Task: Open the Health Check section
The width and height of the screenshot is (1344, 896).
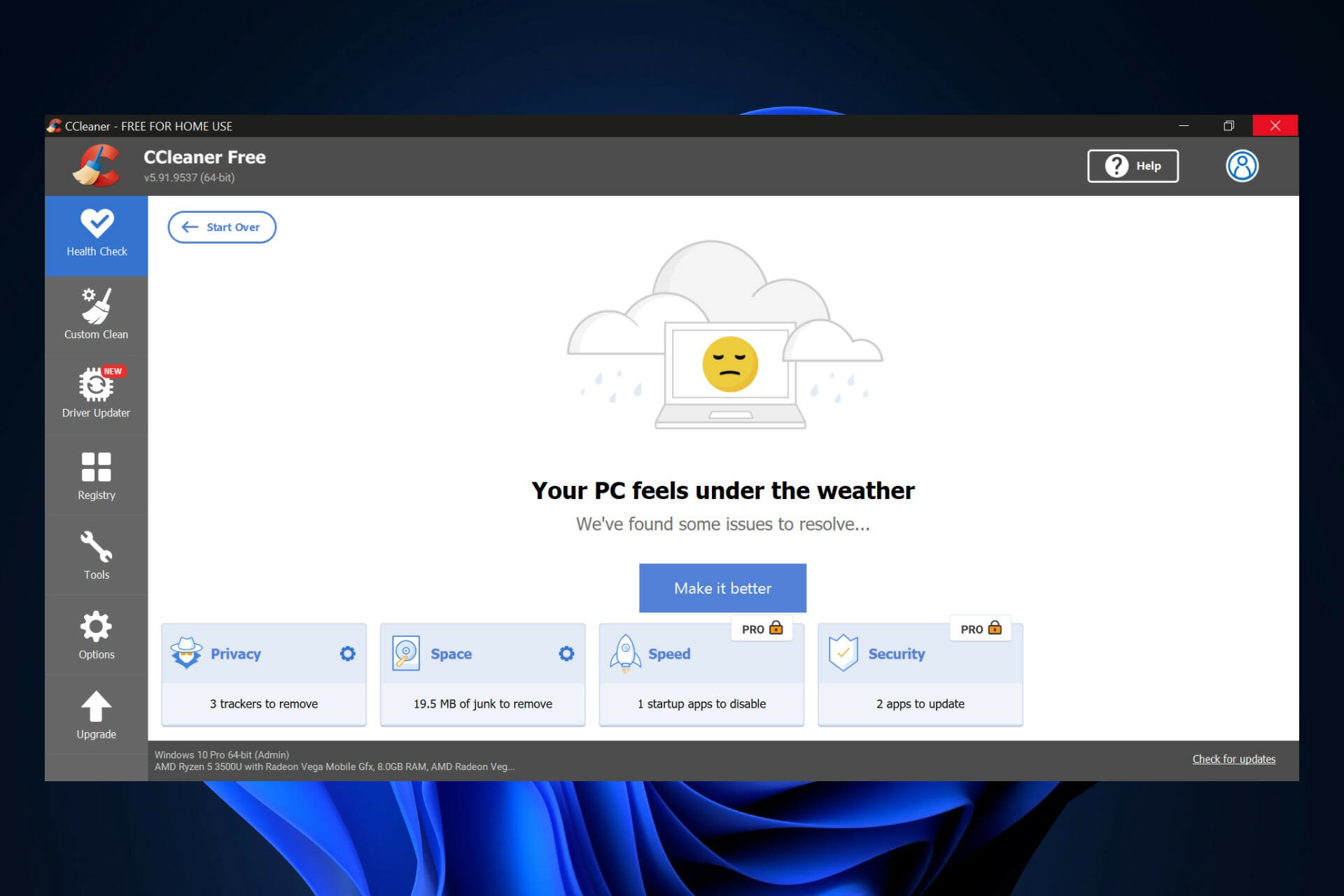Action: pos(97,236)
